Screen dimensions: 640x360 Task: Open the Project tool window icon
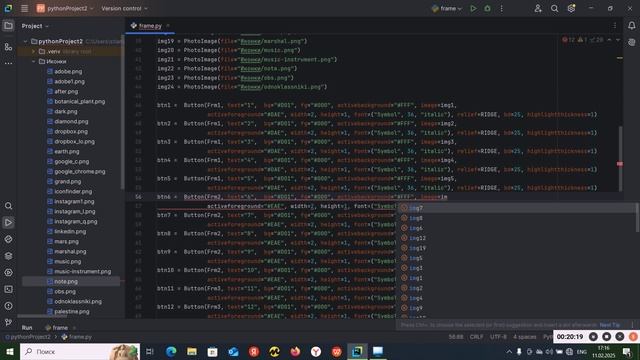pos(8,26)
